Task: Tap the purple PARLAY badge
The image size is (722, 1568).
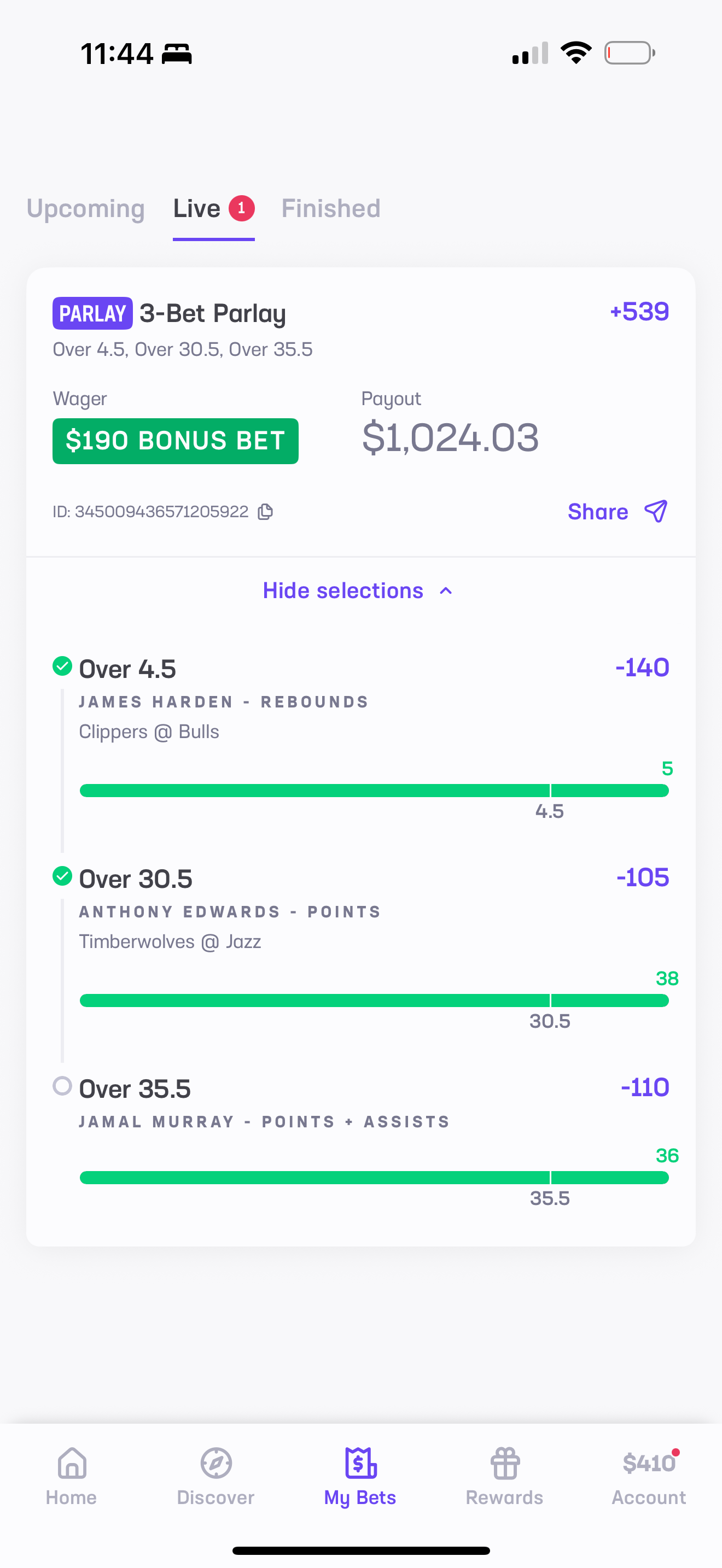Action: 92,313
